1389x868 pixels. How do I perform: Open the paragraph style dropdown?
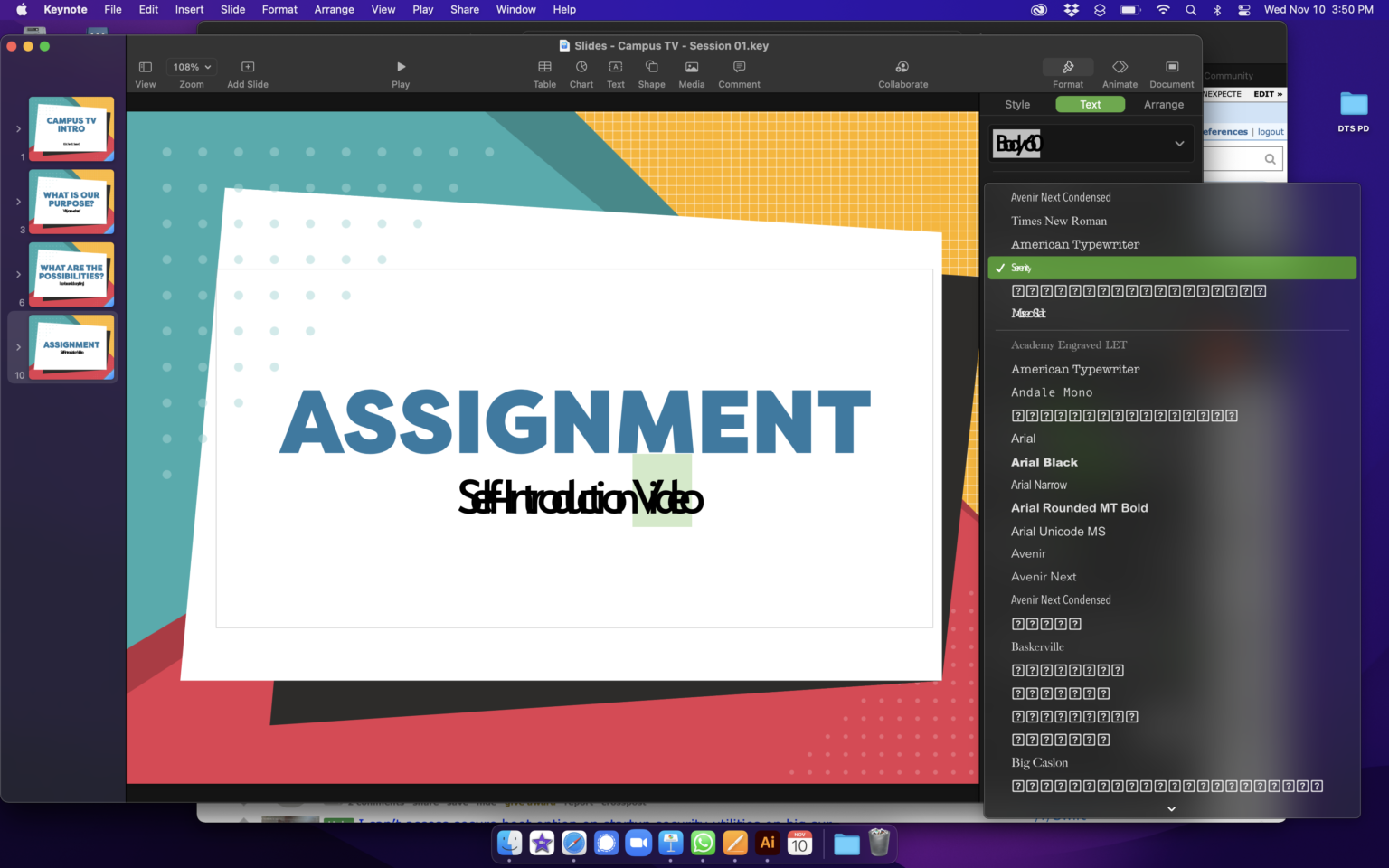(1091, 144)
